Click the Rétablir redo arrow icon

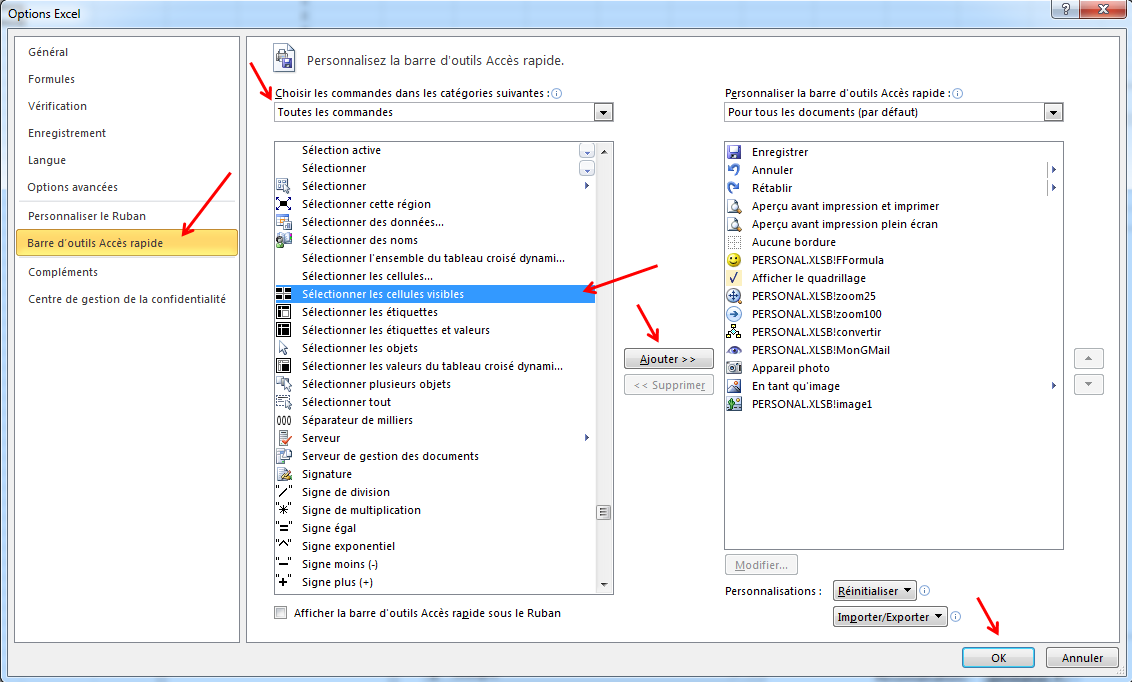coord(734,188)
